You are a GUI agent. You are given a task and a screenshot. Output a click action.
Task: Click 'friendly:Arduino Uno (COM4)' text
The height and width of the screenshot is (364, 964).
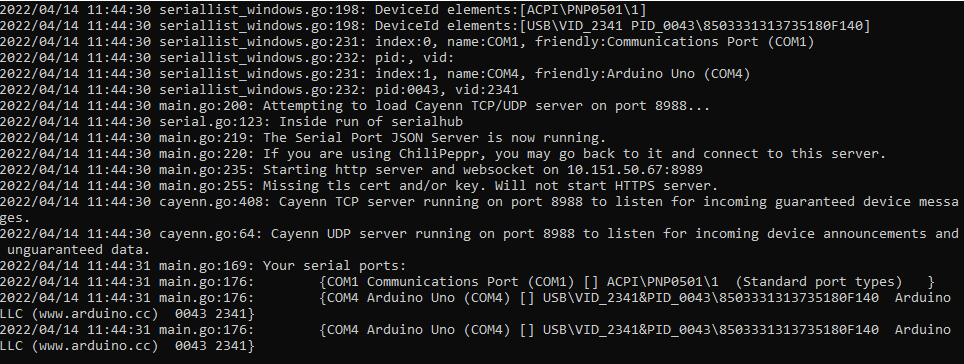click(642, 74)
